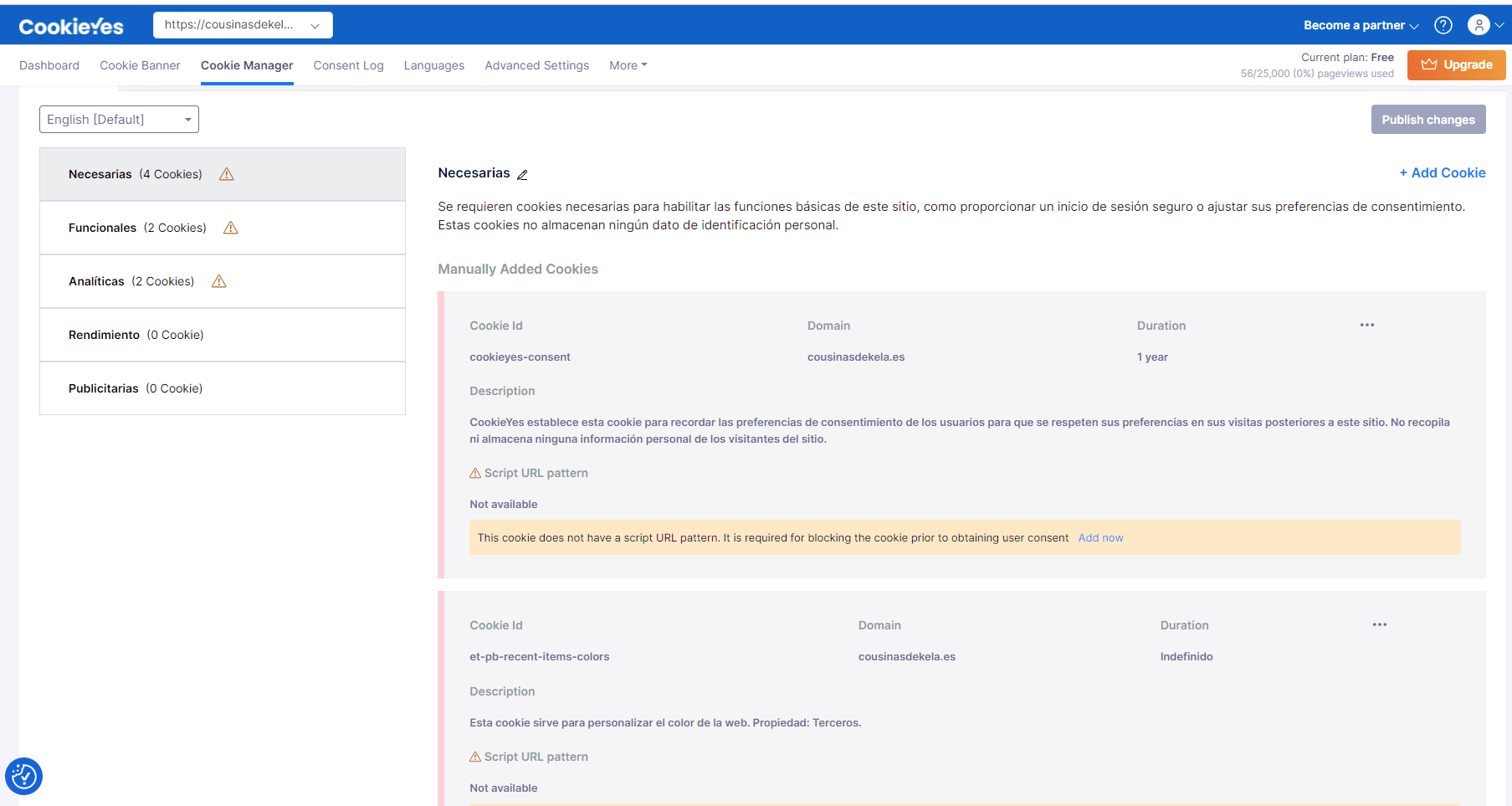Click the 1 year duration value

(1152, 357)
